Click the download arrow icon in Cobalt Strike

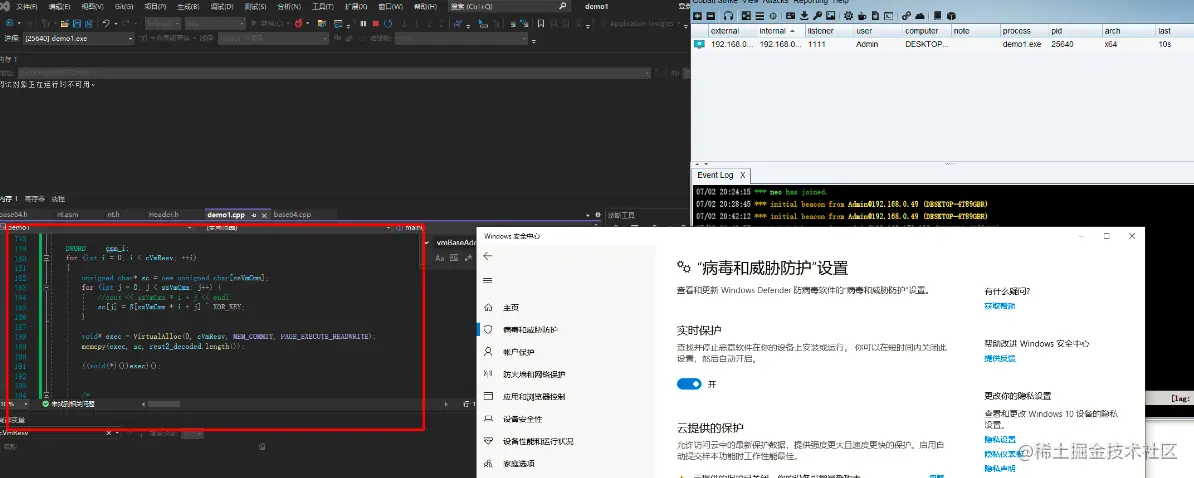point(804,15)
